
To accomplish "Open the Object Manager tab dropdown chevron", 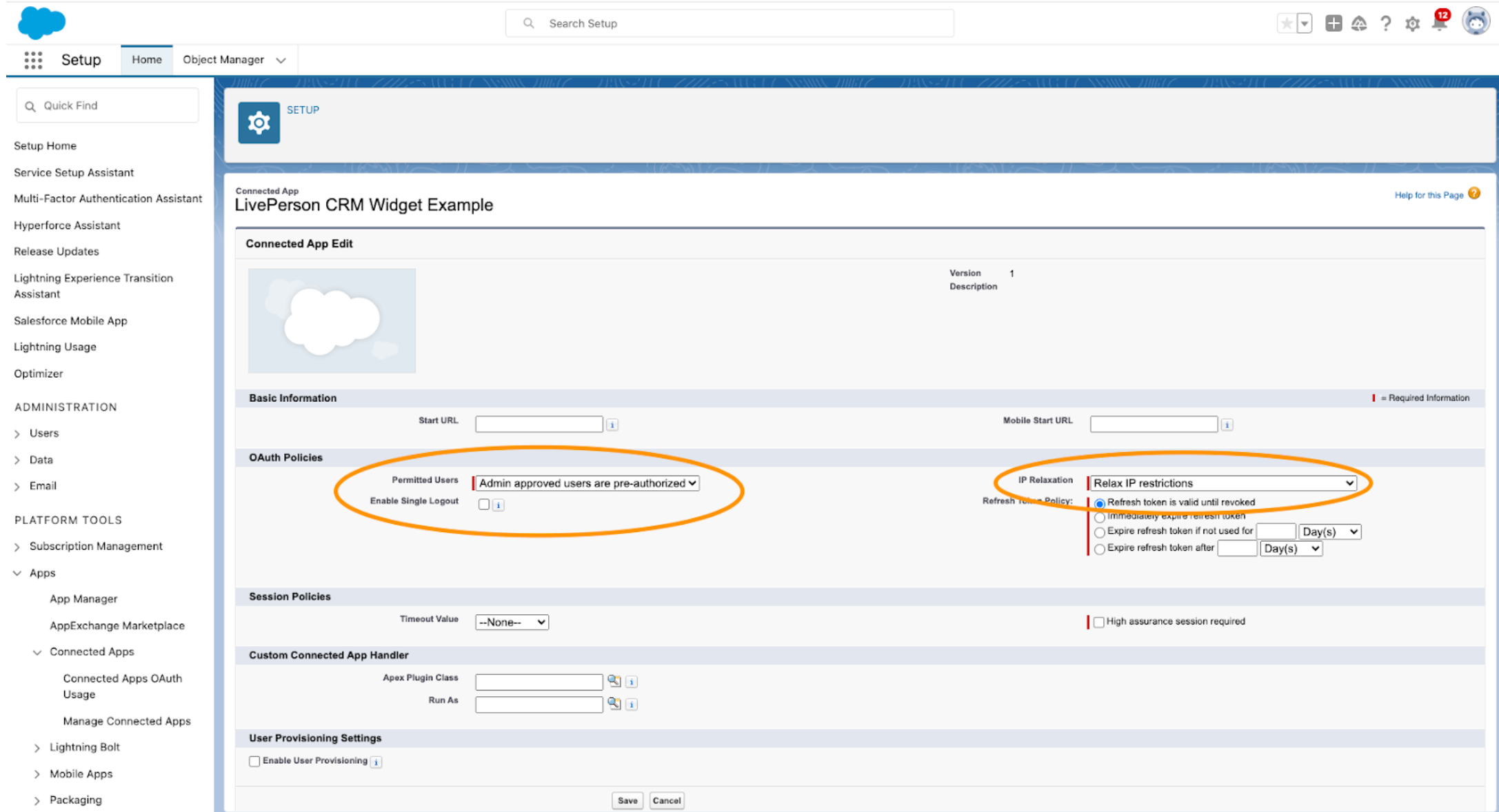I will [x=281, y=61].
